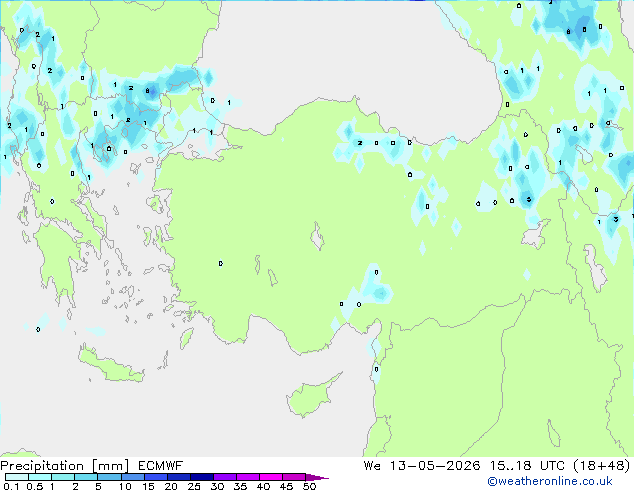Image resolution: width=634 pixels, height=490 pixels.
Task: Click the forecast offset "(18+48)"
Action: coord(602,466)
